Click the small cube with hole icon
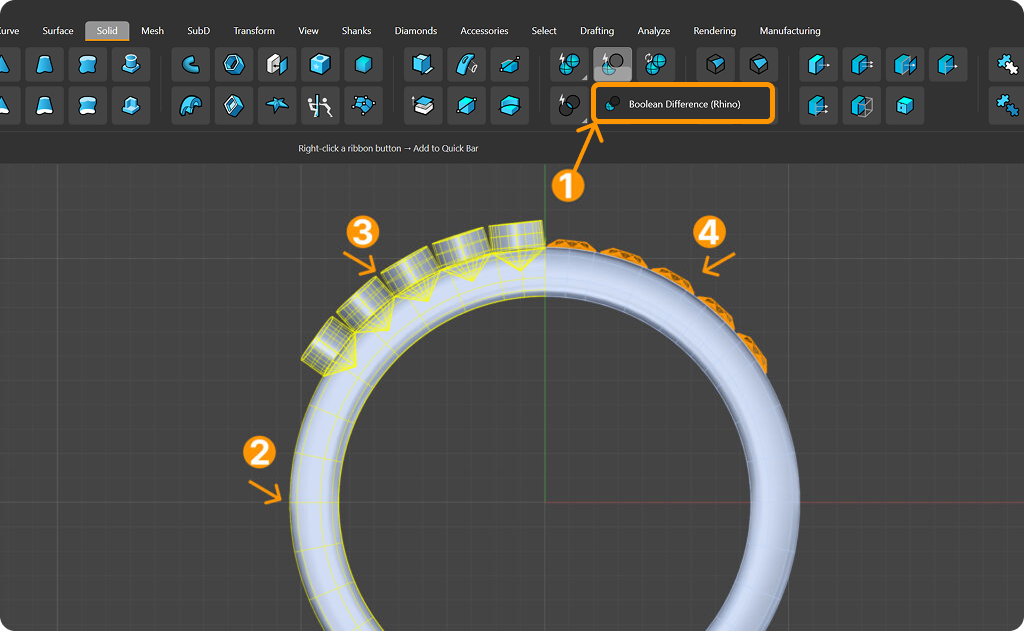 click(x=905, y=105)
